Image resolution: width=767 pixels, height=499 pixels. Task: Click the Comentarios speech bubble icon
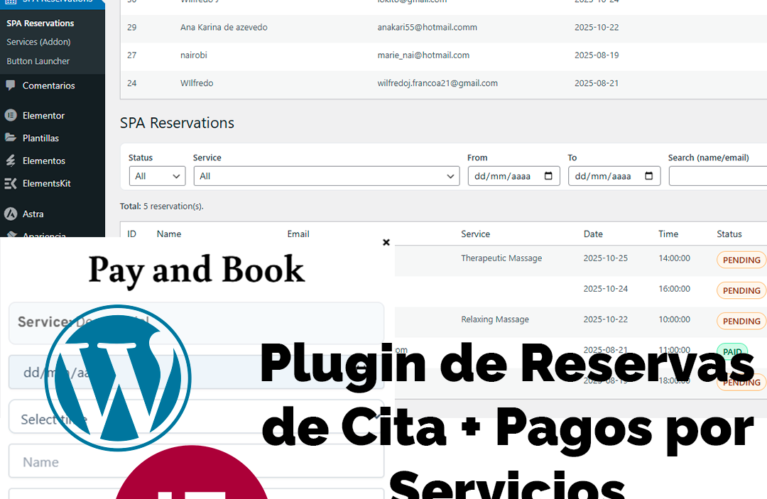[x=10, y=86]
